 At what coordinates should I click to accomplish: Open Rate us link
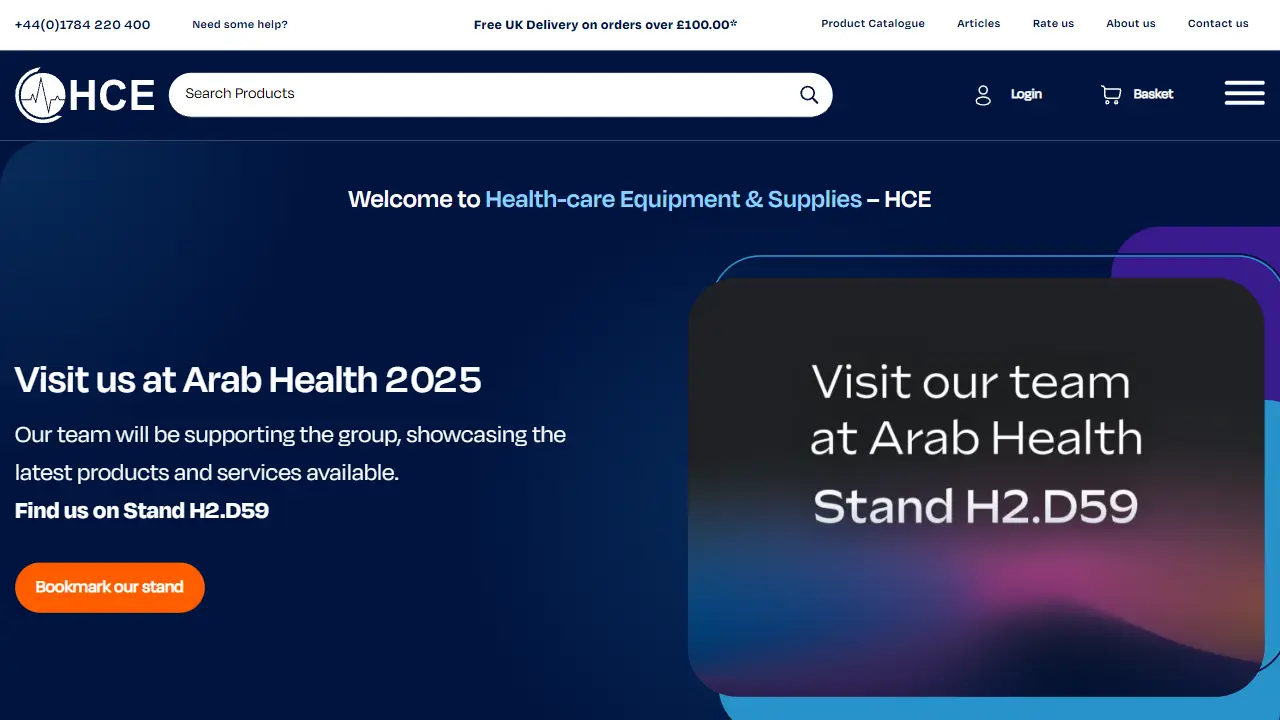(x=1053, y=23)
